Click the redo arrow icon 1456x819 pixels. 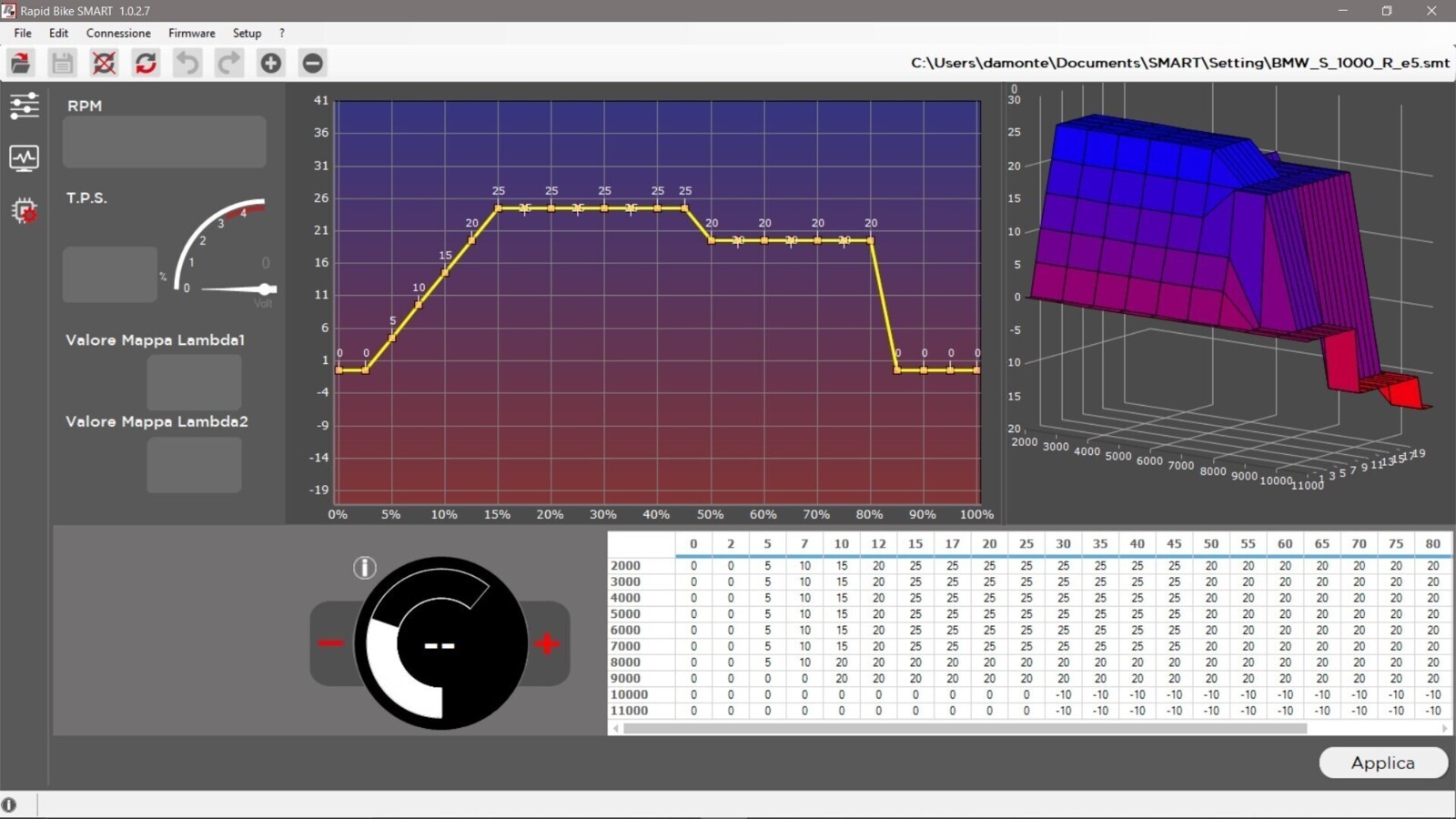tap(229, 63)
